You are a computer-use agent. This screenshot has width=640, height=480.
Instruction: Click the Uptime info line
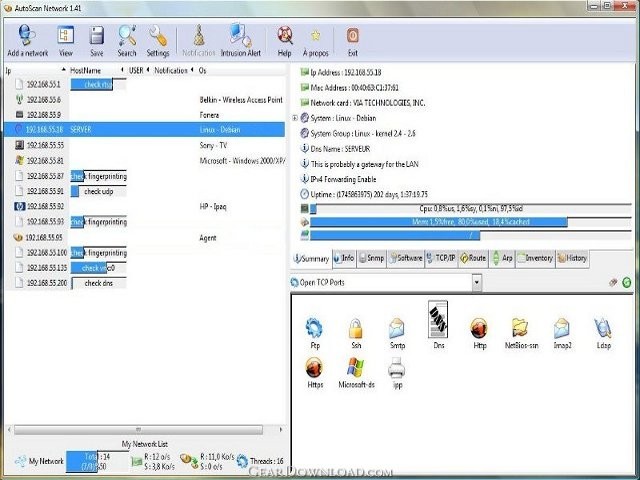[364, 194]
